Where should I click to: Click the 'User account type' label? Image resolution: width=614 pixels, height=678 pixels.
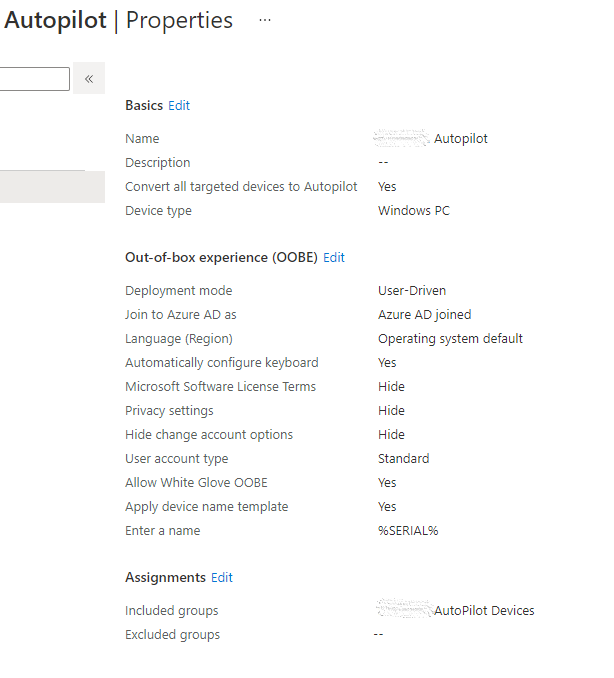(177, 459)
